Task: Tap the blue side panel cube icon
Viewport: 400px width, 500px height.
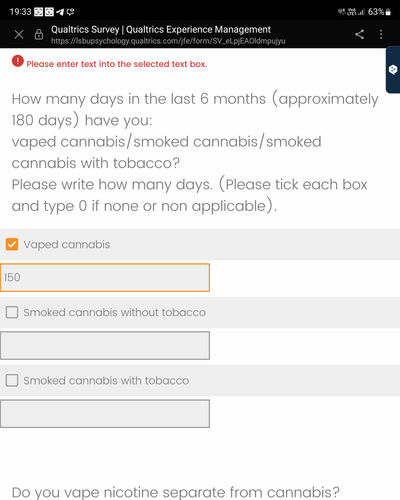Action: [393, 69]
